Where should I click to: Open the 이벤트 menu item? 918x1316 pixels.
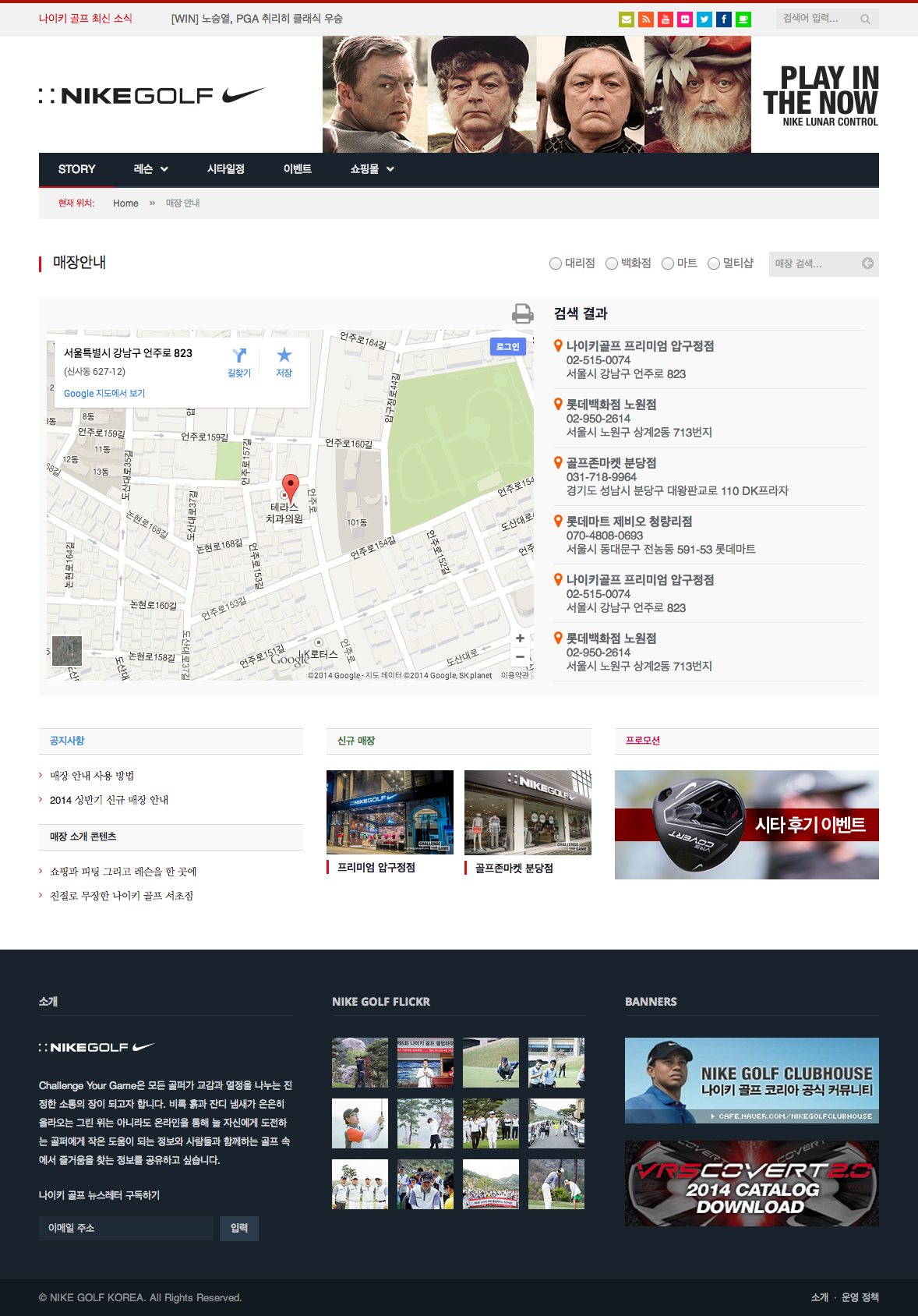[298, 169]
